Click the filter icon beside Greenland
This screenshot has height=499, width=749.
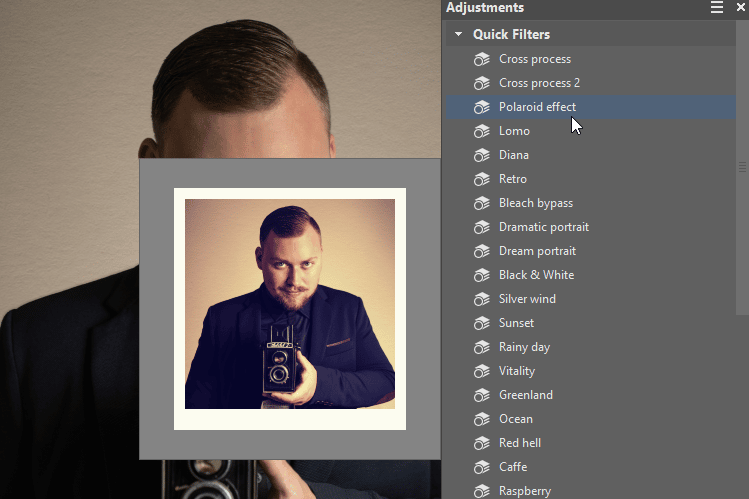[x=482, y=395]
